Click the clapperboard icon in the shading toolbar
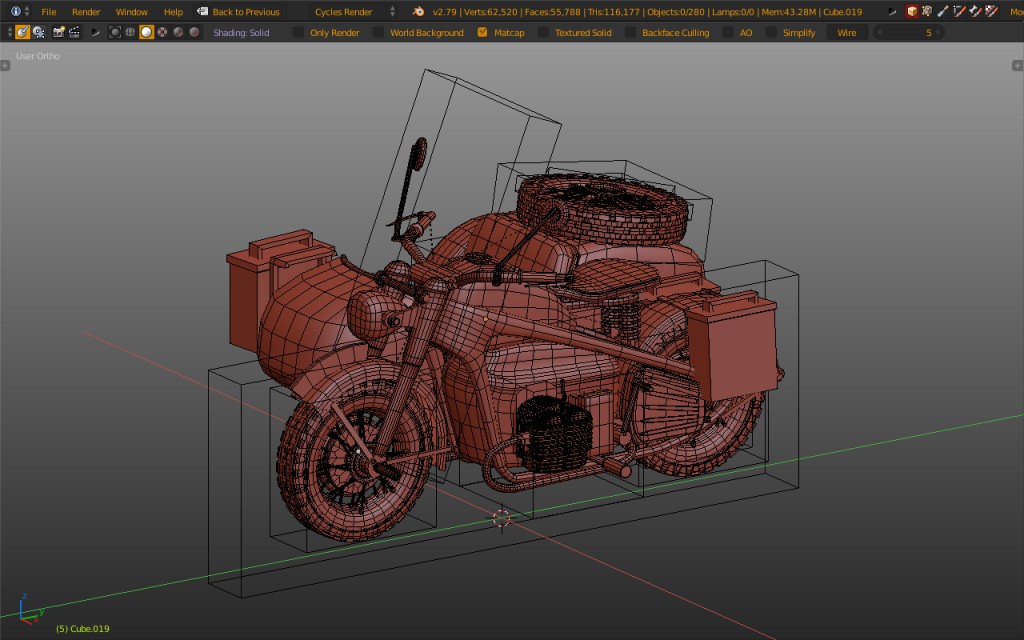 (x=74, y=32)
